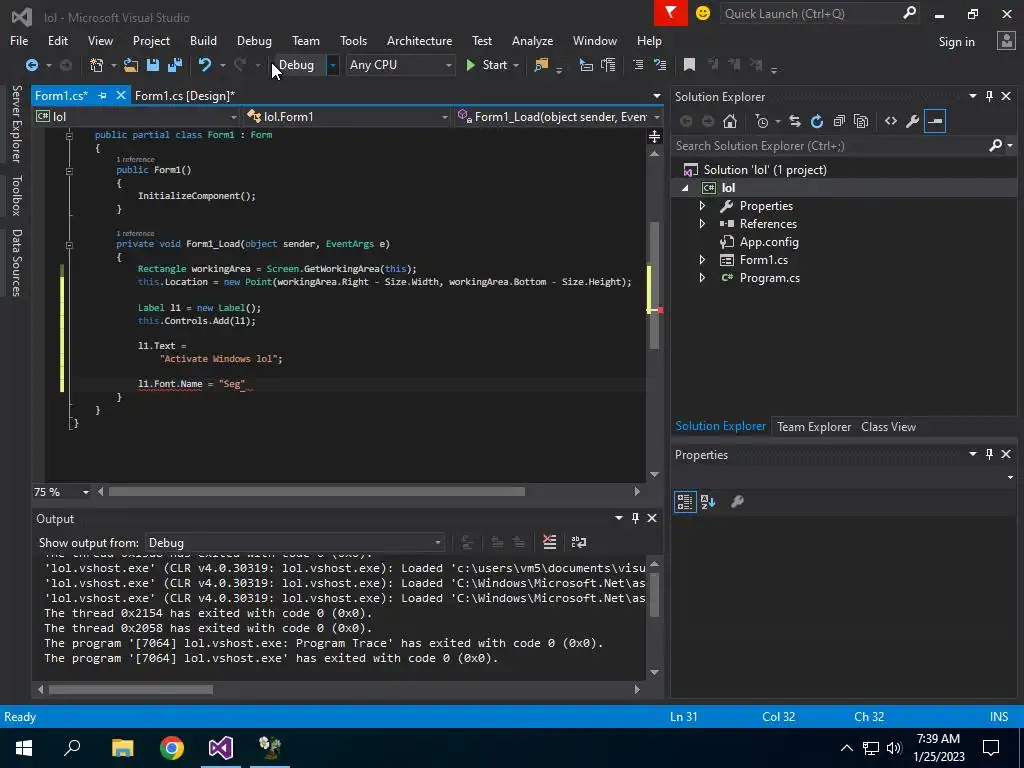The image size is (1024, 768).
Task: Toggle Word Wrap in the Output pane
Action: coord(579,542)
